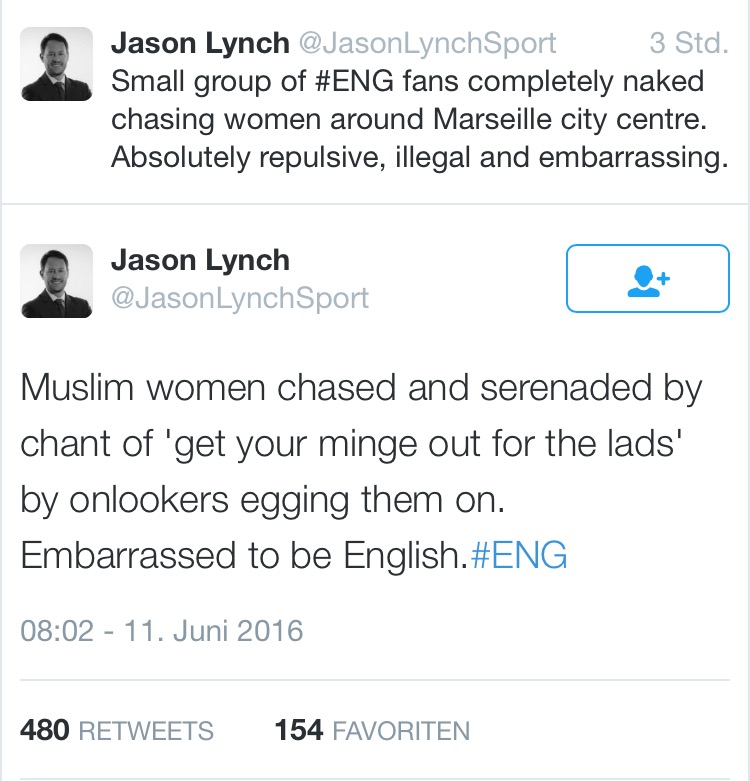View the 154 Favoriten list
The width and height of the screenshot is (750, 781).
point(372,731)
